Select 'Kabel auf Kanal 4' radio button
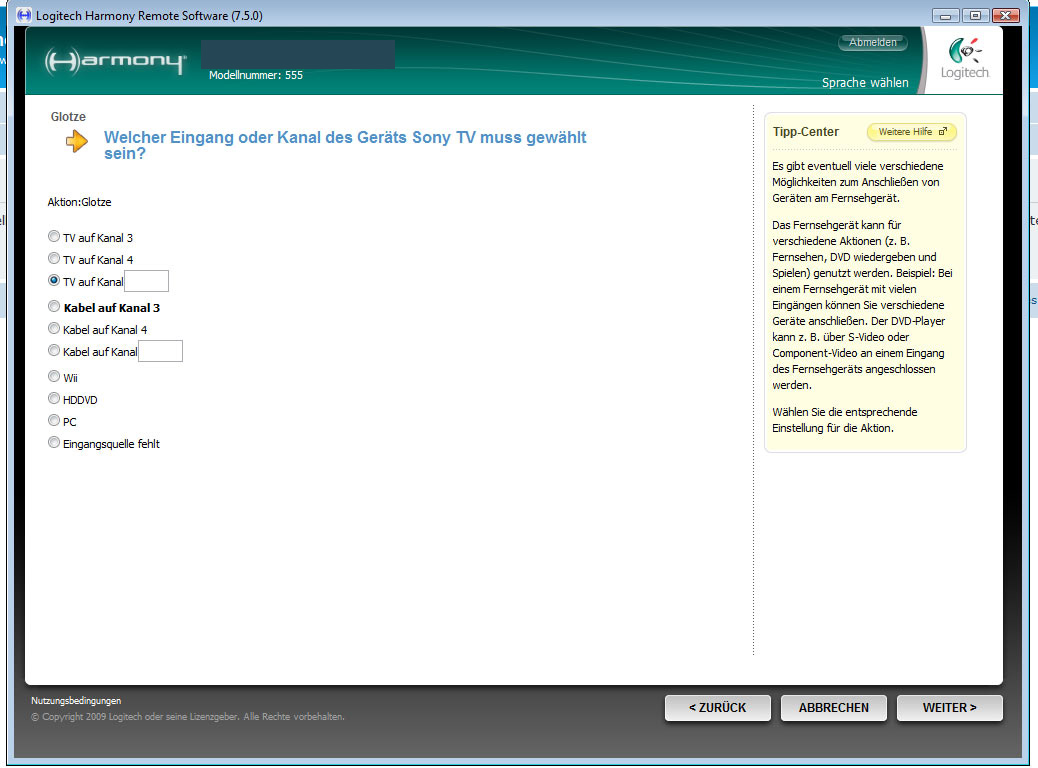 54,328
